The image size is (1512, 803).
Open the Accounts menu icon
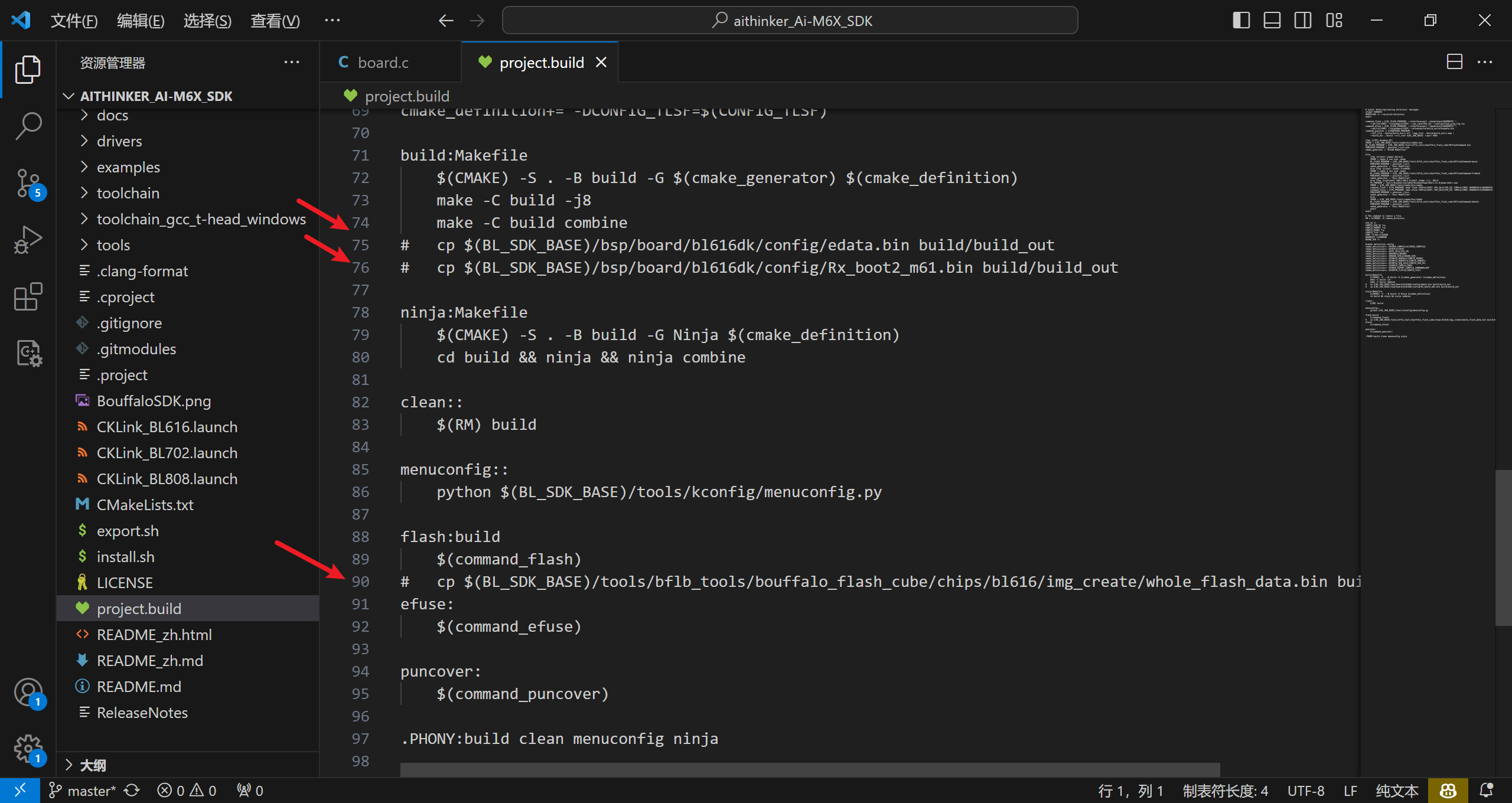(28, 692)
